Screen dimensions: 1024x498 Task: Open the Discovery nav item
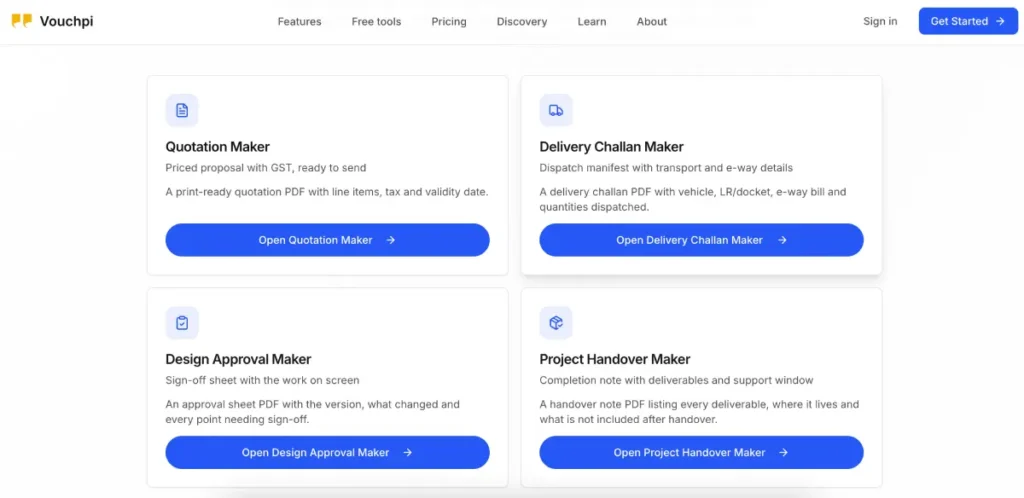pyautogui.click(x=522, y=22)
